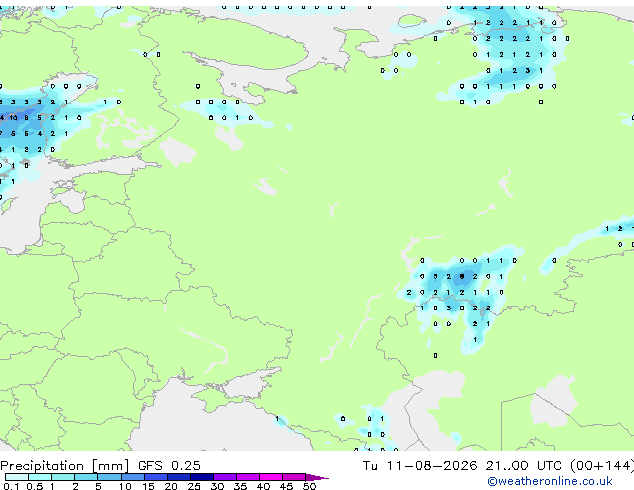Select the 35–40 mm purple legend swatch
Viewport: 634px width, 490px height.
(x=248, y=477)
